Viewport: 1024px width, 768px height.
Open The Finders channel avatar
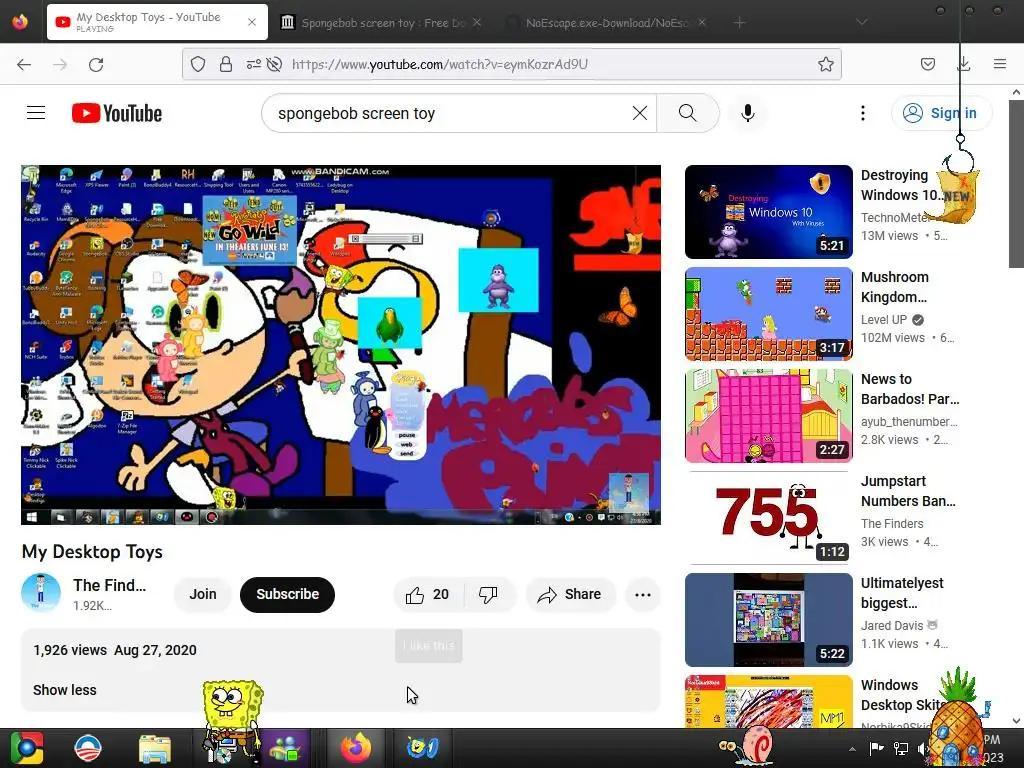click(40, 593)
